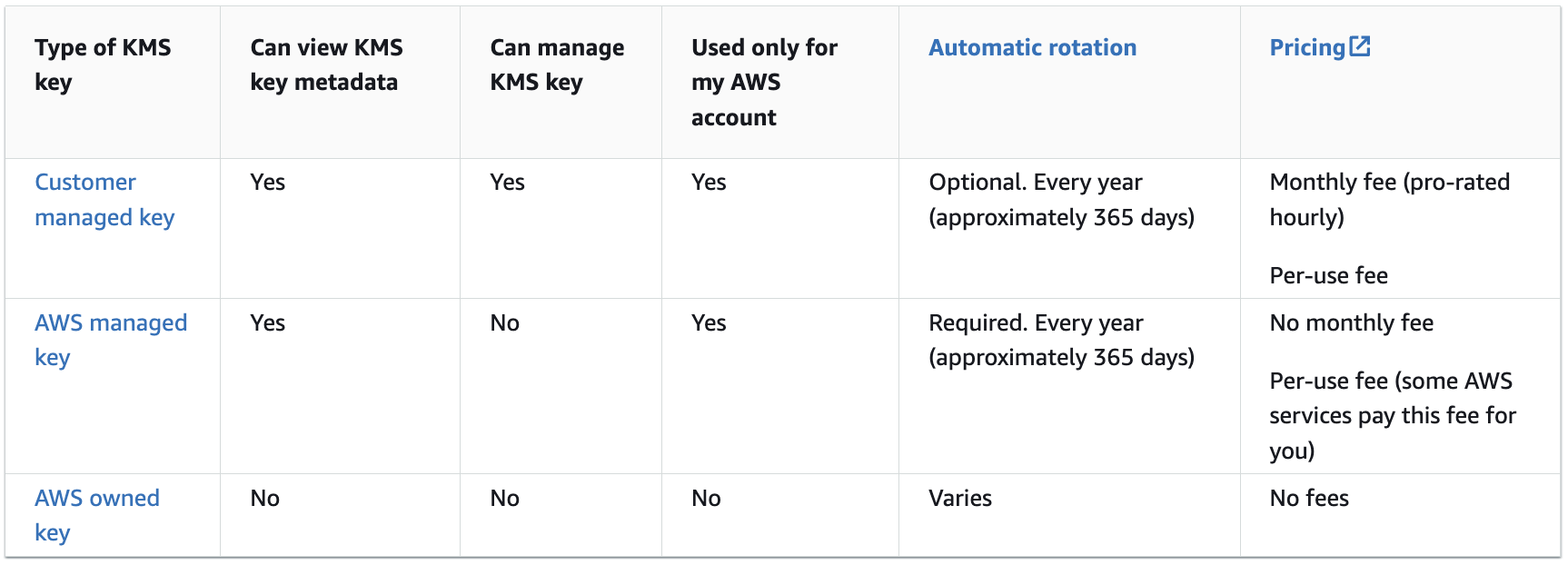The width and height of the screenshot is (1568, 565).
Task: Click 'Monthly fee (pro-rated hourly)' text
Action: [1389, 200]
